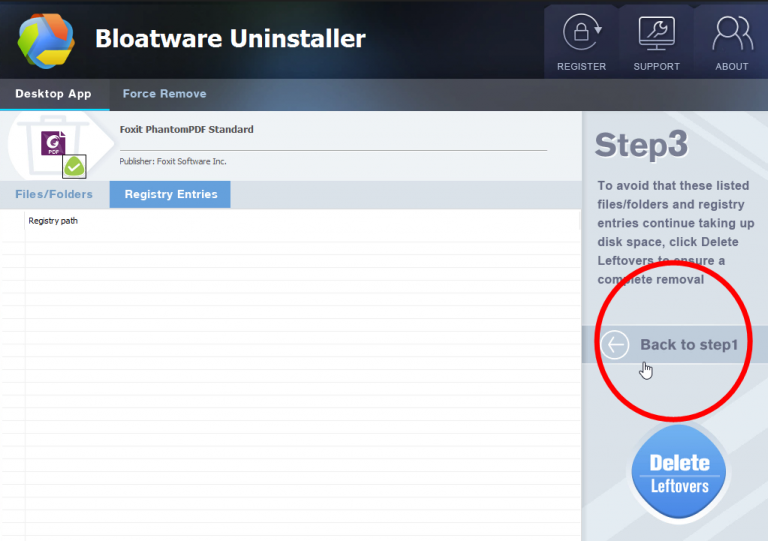The width and height of the screenshot is (768, 541).
Task: Click the Back to step1 text
Action: [x=688, y=345]
